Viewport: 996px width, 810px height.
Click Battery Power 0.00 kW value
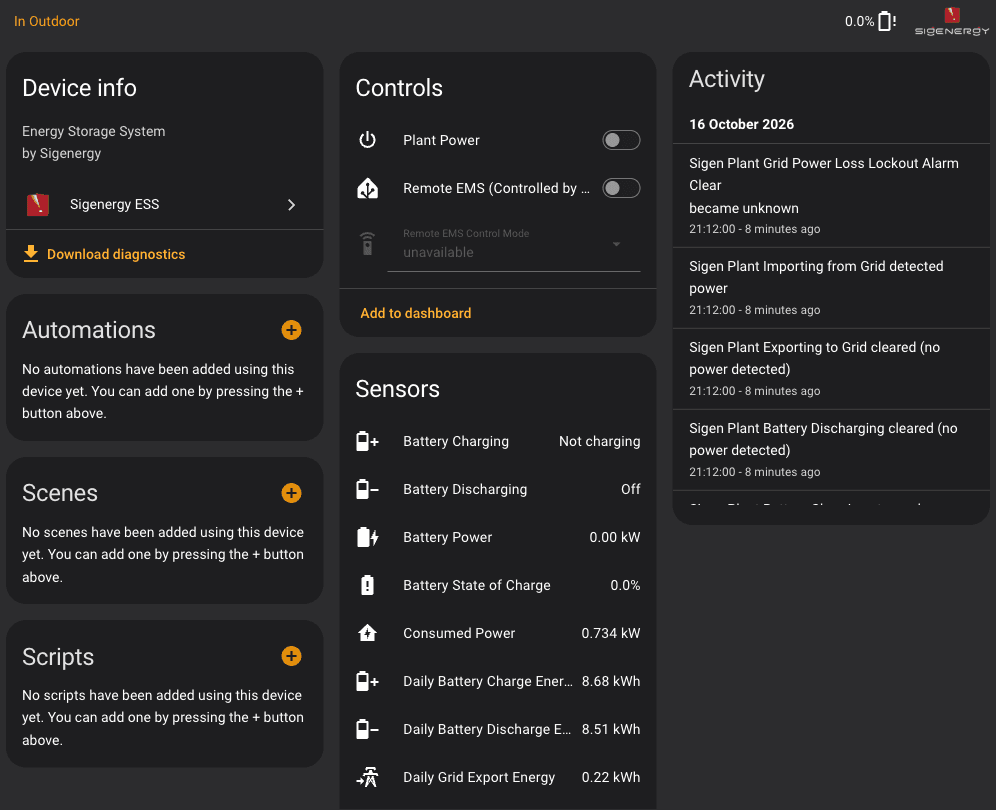click(614, 537)
